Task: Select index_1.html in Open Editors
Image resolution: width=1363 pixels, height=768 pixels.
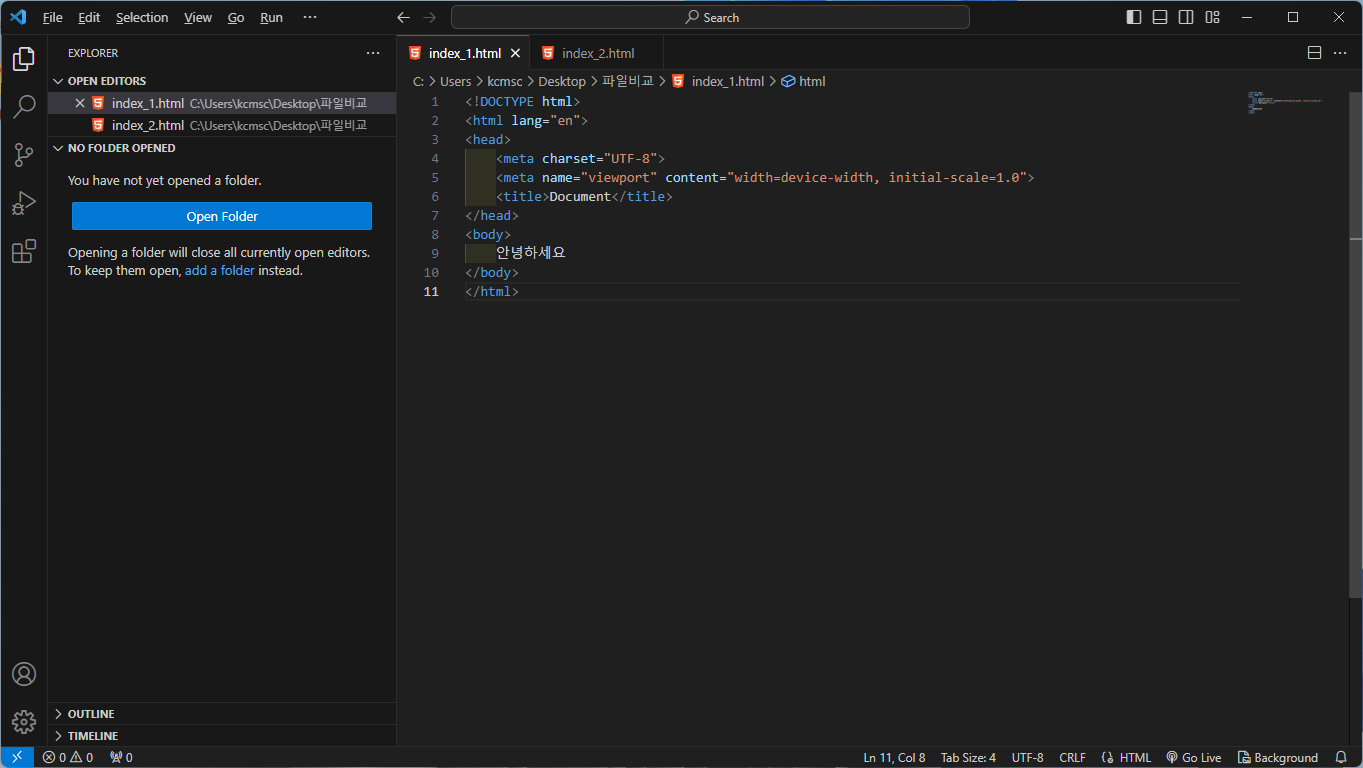Action: point(222,103)
